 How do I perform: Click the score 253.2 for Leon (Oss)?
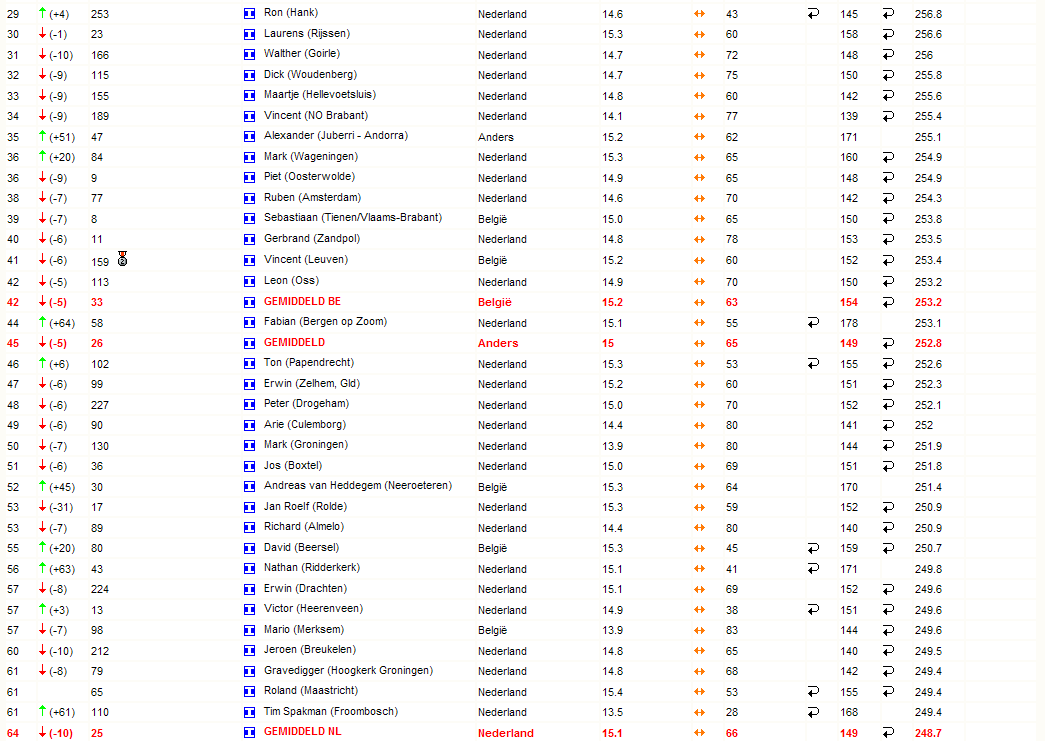point(928,282)
